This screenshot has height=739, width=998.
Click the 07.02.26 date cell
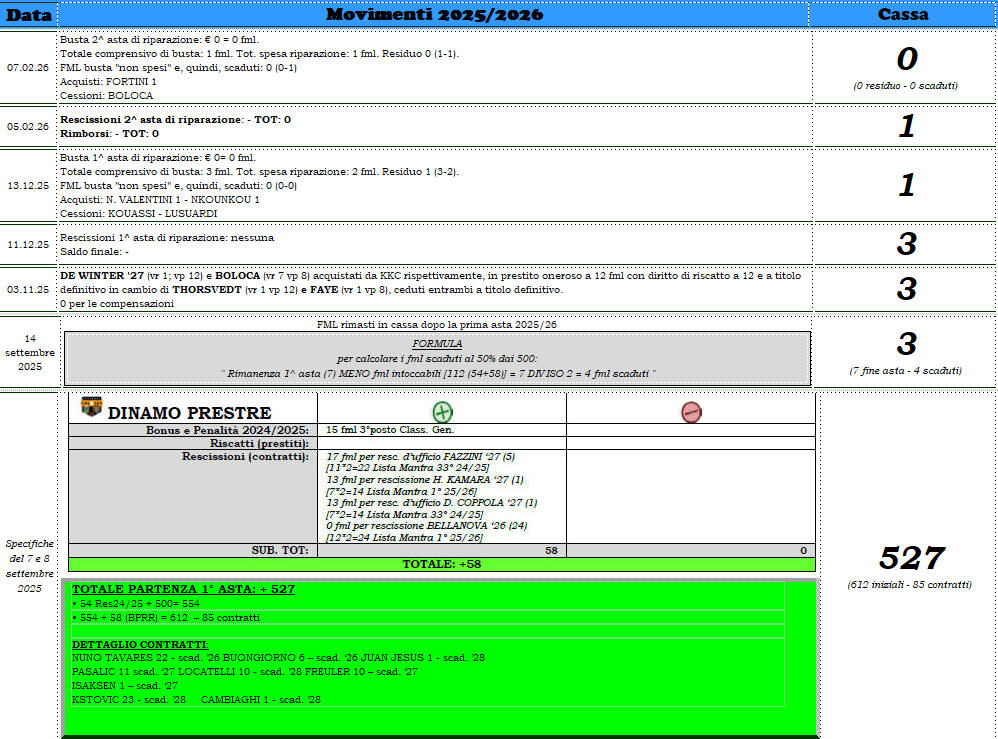(x=29, y=68)
